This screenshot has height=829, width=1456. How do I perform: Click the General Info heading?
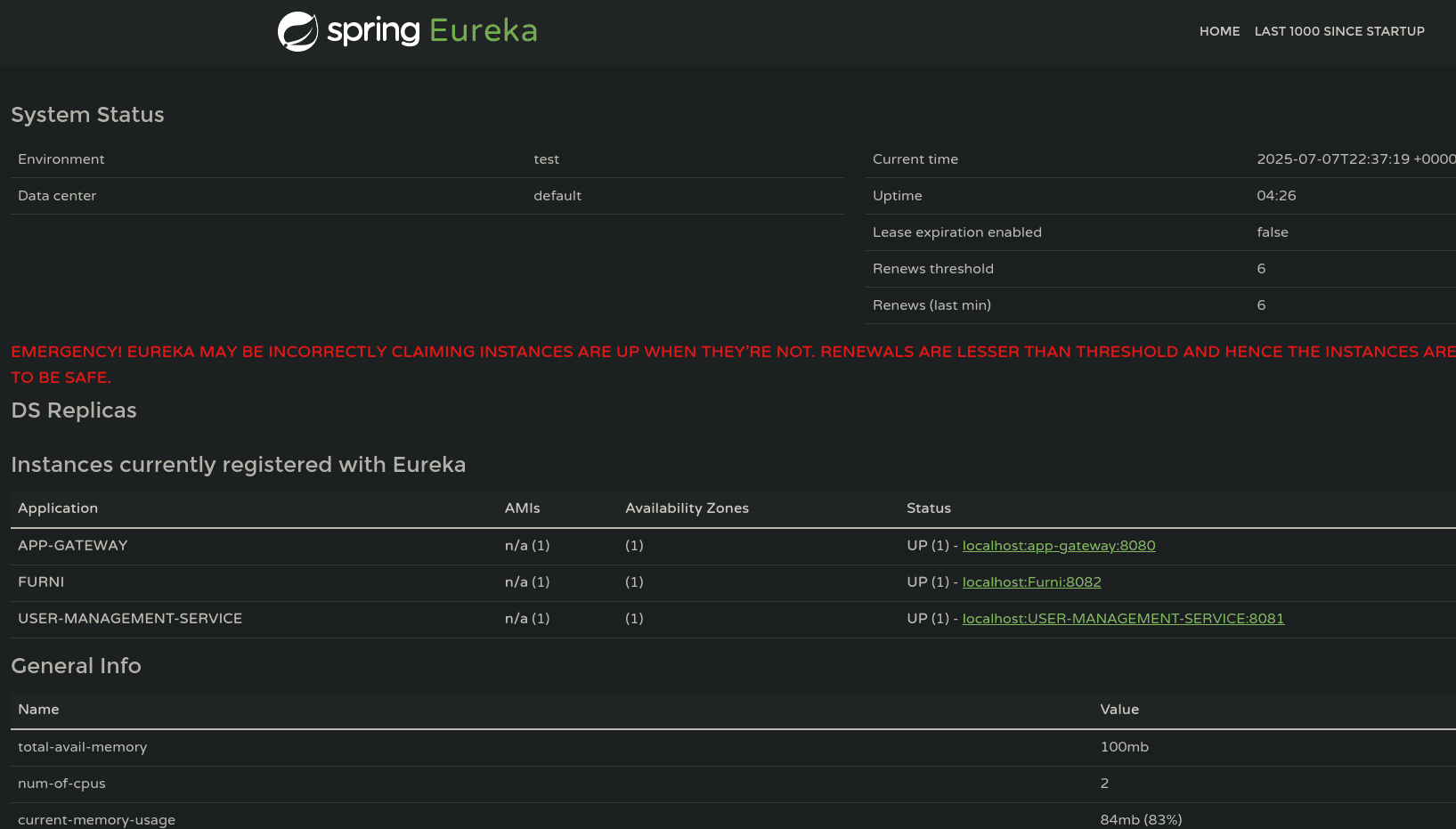[x=76, y=666]
